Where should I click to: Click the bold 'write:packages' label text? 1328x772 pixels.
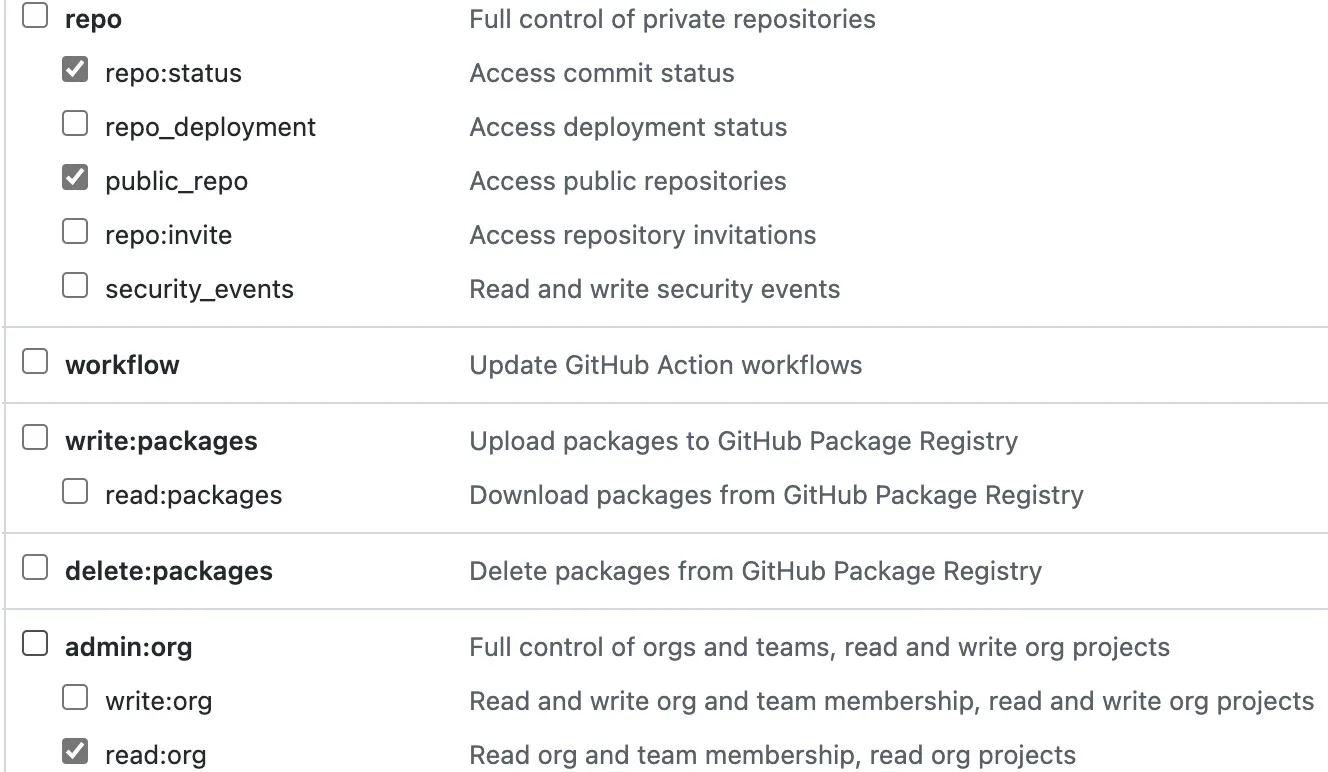click(x=161, y=441)
